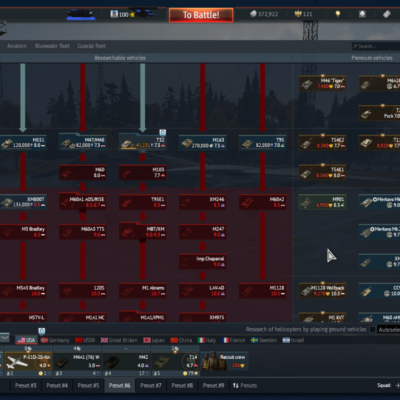Viewport: 400px width, 400px height.
Task: Click the player rank icon beside 100
Action: tap(114, 14)
